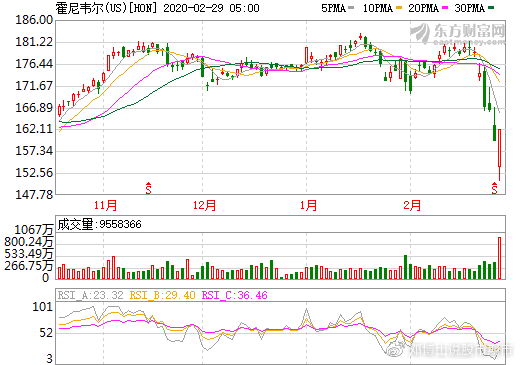Click the 1067万 volume axis value

coord(34,229)
